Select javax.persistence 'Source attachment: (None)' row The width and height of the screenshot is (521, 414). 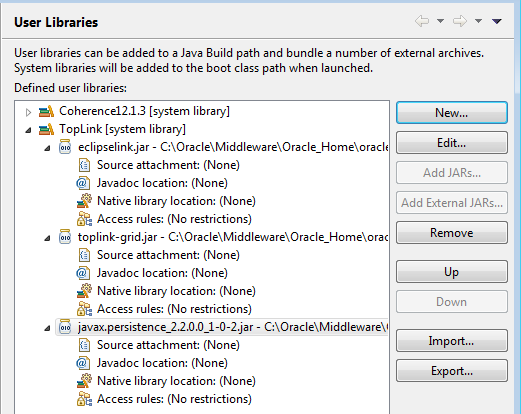pyautogui.click(x=168, y=345)
